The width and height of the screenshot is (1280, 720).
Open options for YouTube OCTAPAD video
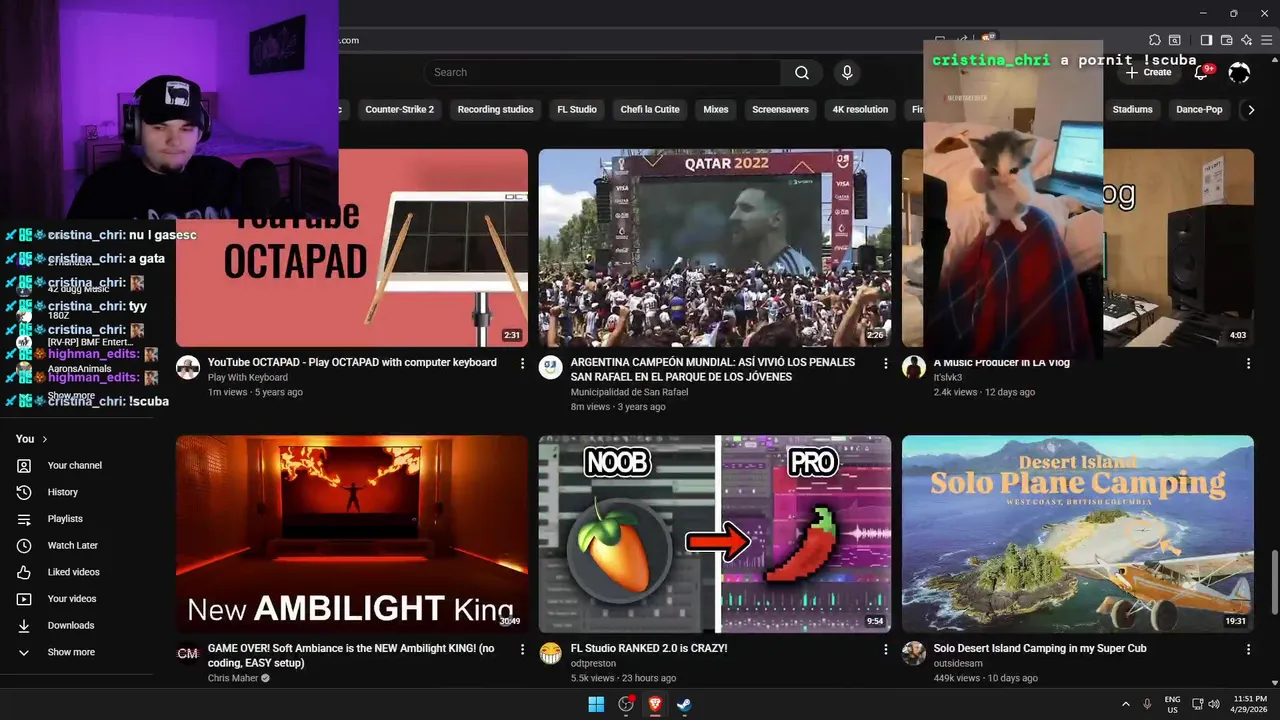522,363
